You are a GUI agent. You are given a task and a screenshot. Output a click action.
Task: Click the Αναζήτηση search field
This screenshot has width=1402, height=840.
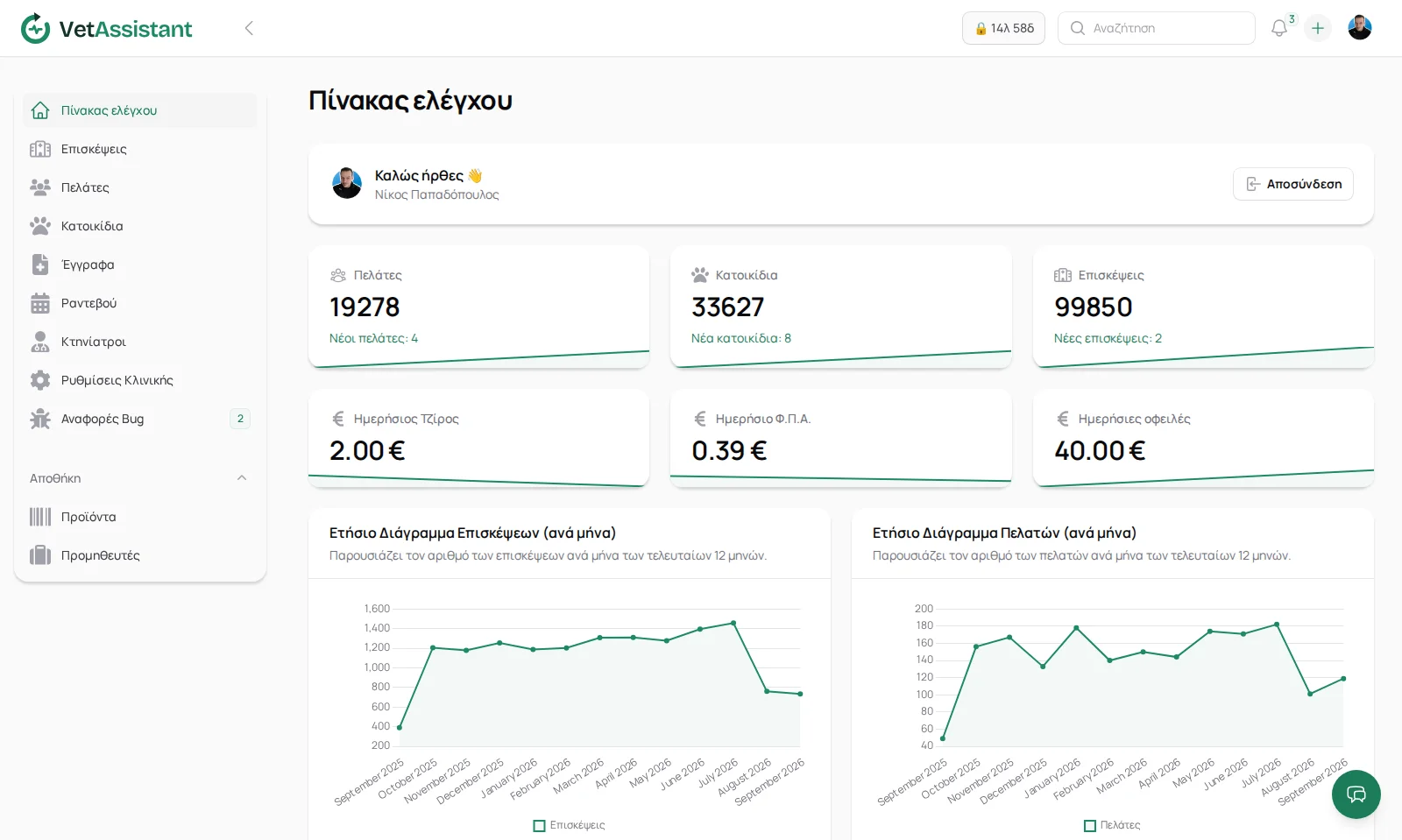pos(1157,28)
